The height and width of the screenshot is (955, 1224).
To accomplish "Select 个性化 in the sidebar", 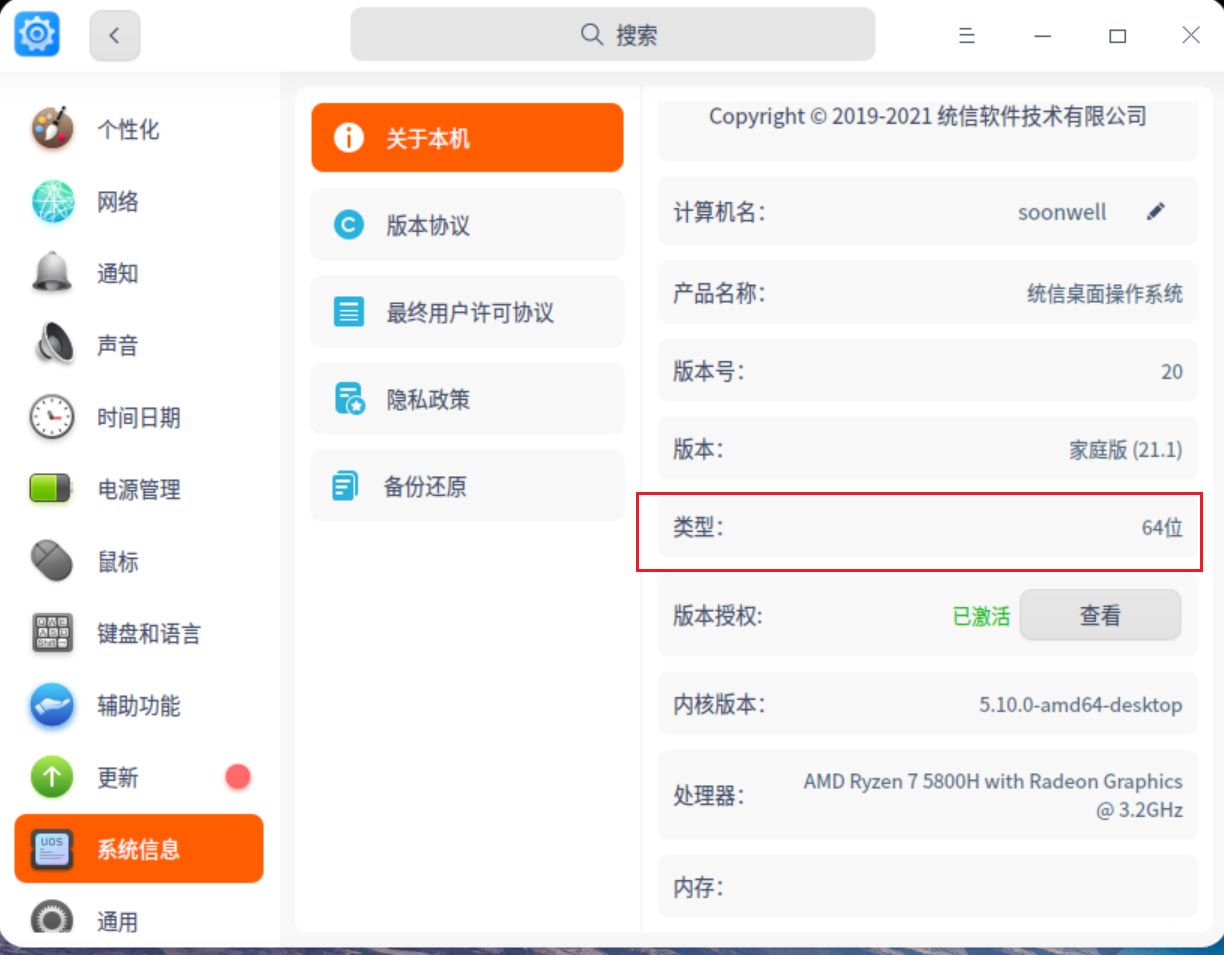I will point(139,129).
